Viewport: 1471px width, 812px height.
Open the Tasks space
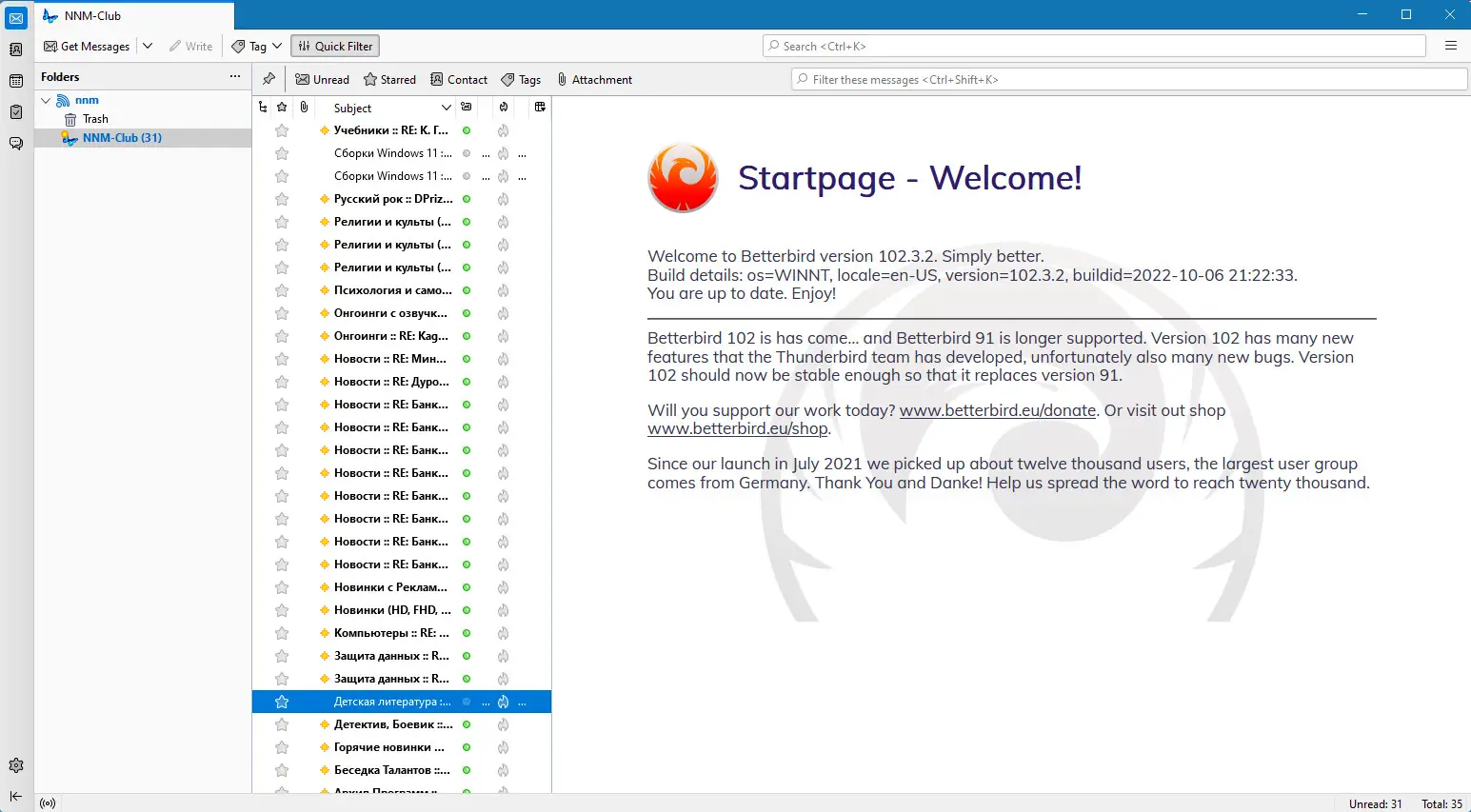pyautogui.click(x=16, y=112)
